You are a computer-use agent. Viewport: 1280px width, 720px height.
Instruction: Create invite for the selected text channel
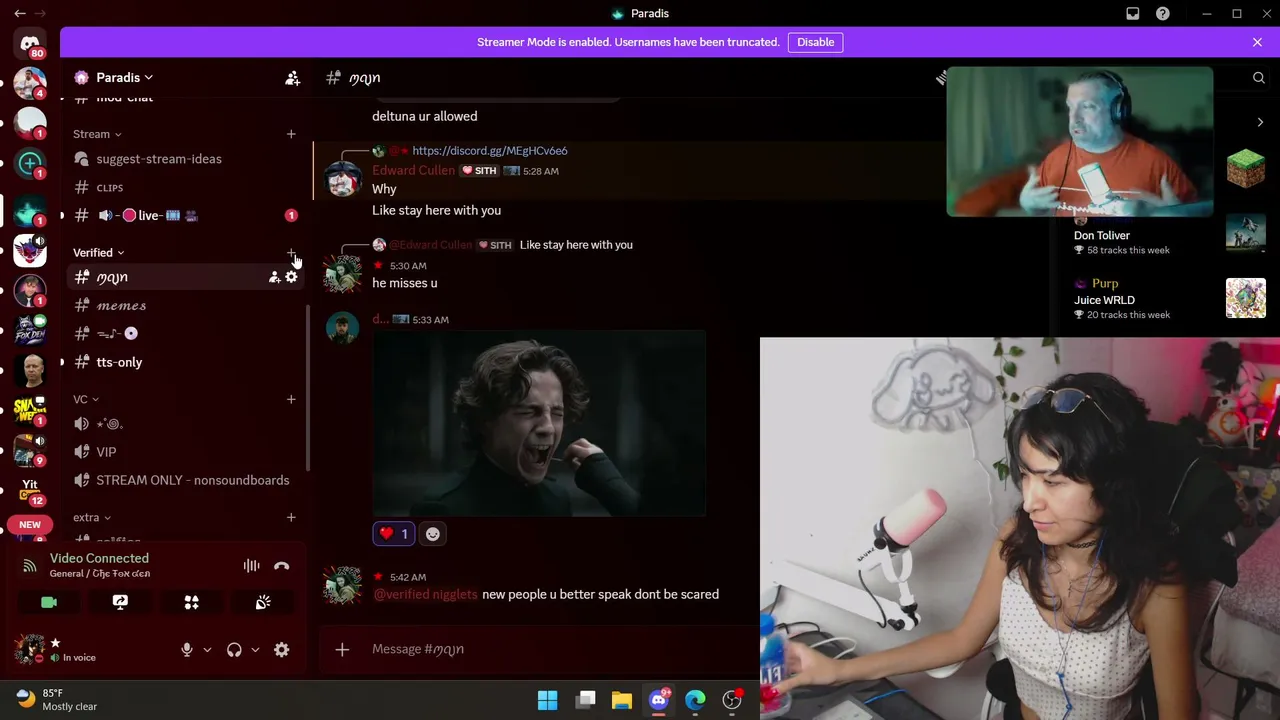pyautogui.click(x=274, y=277)
